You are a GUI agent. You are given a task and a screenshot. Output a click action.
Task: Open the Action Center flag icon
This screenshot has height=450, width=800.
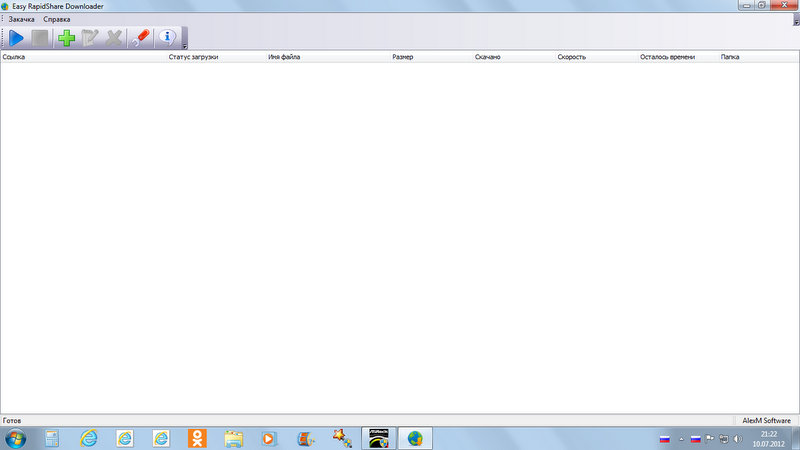710,439
